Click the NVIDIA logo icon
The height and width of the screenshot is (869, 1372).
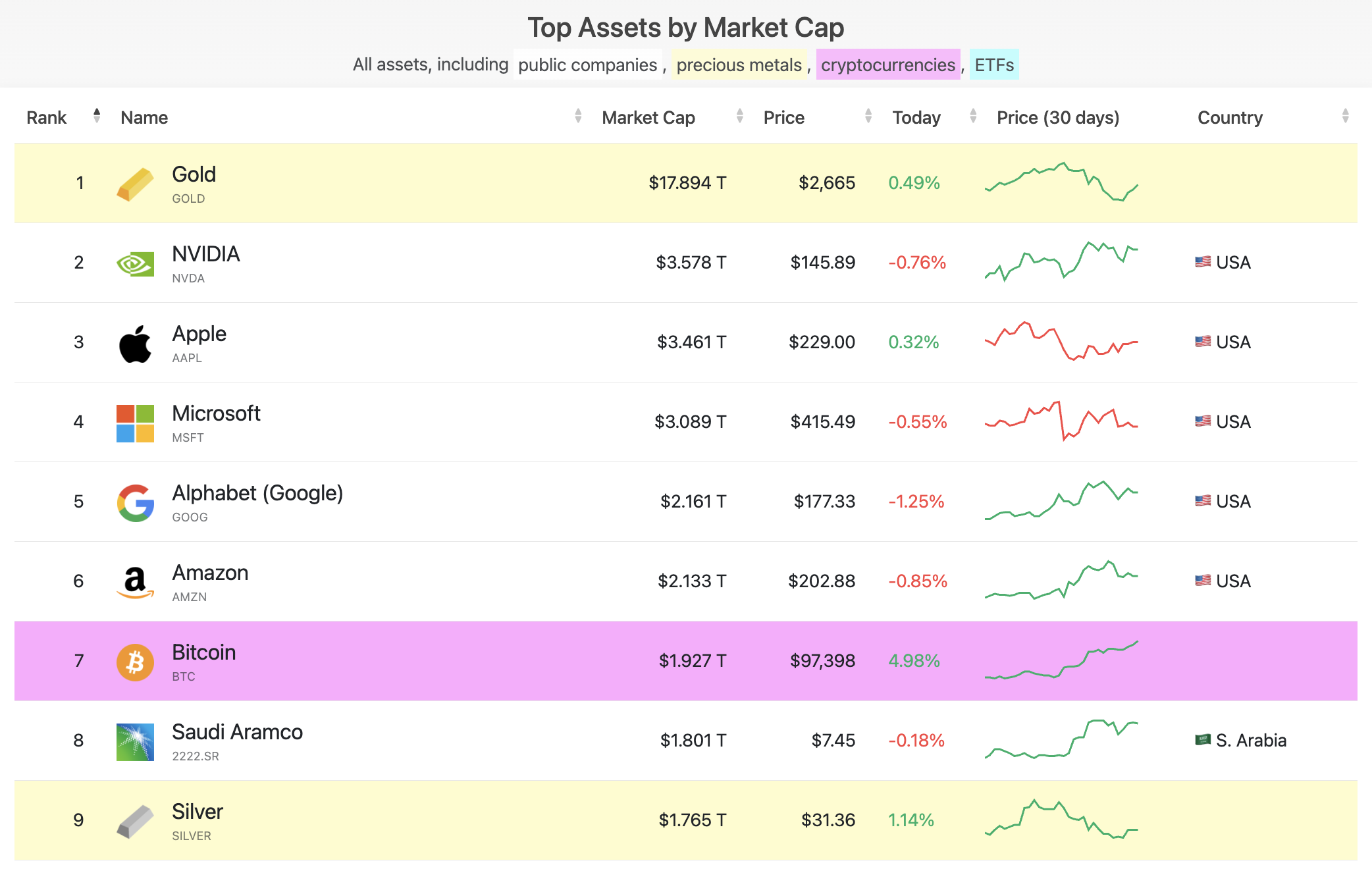click(135, 264)
